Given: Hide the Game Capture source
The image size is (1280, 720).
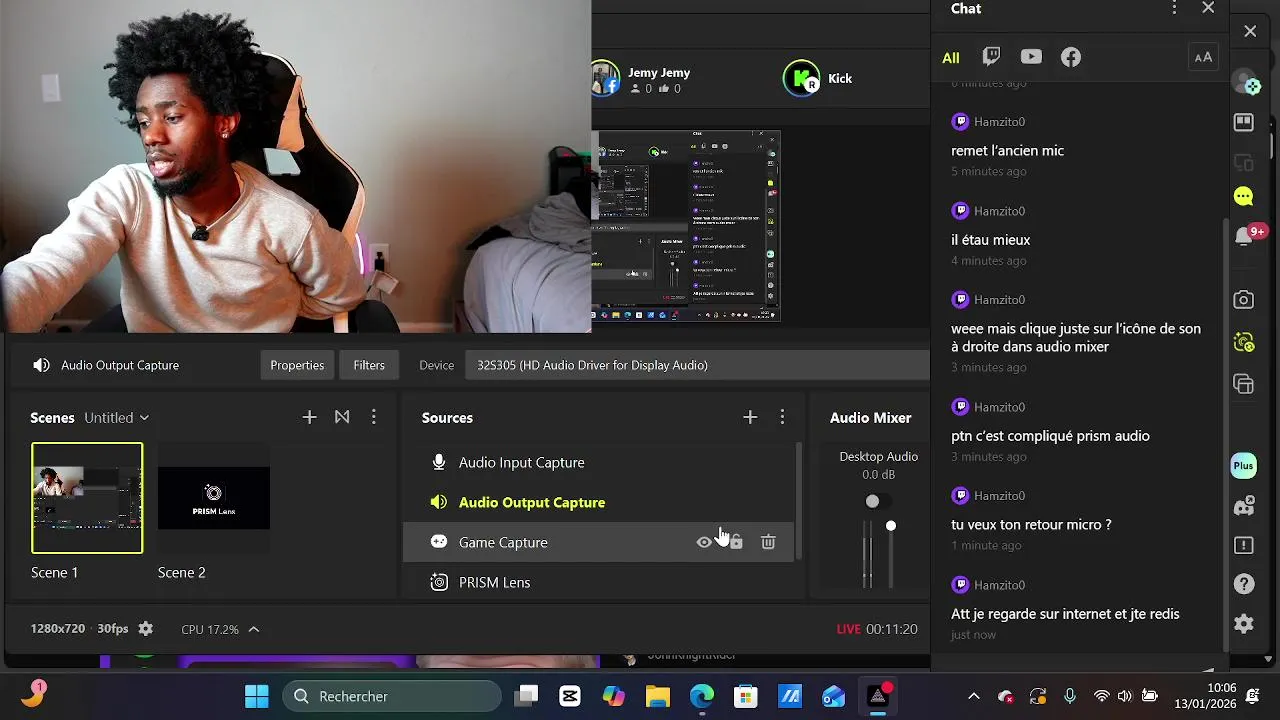Looking at the screenshot, I should click(x=704, y=542).
